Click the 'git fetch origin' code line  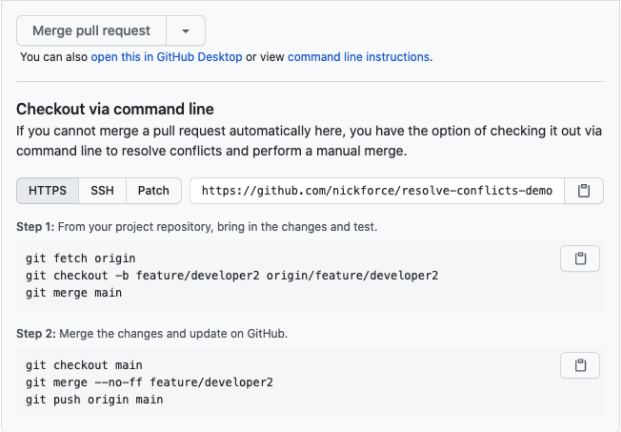click(x=81, y=259)
